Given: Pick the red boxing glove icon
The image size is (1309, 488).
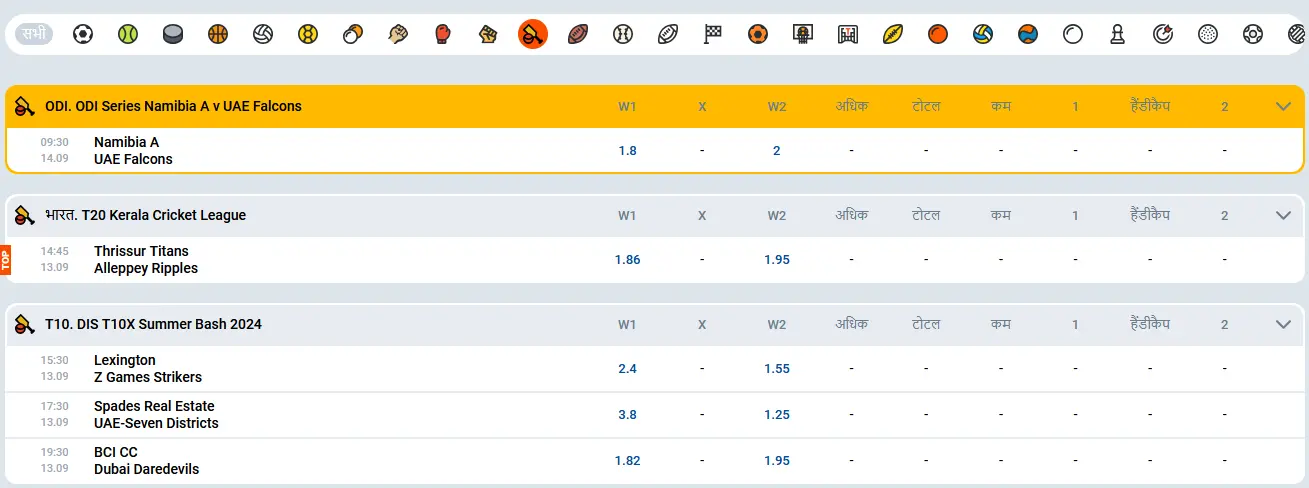Looking at the screenshot, I should [x=443, y=35].
